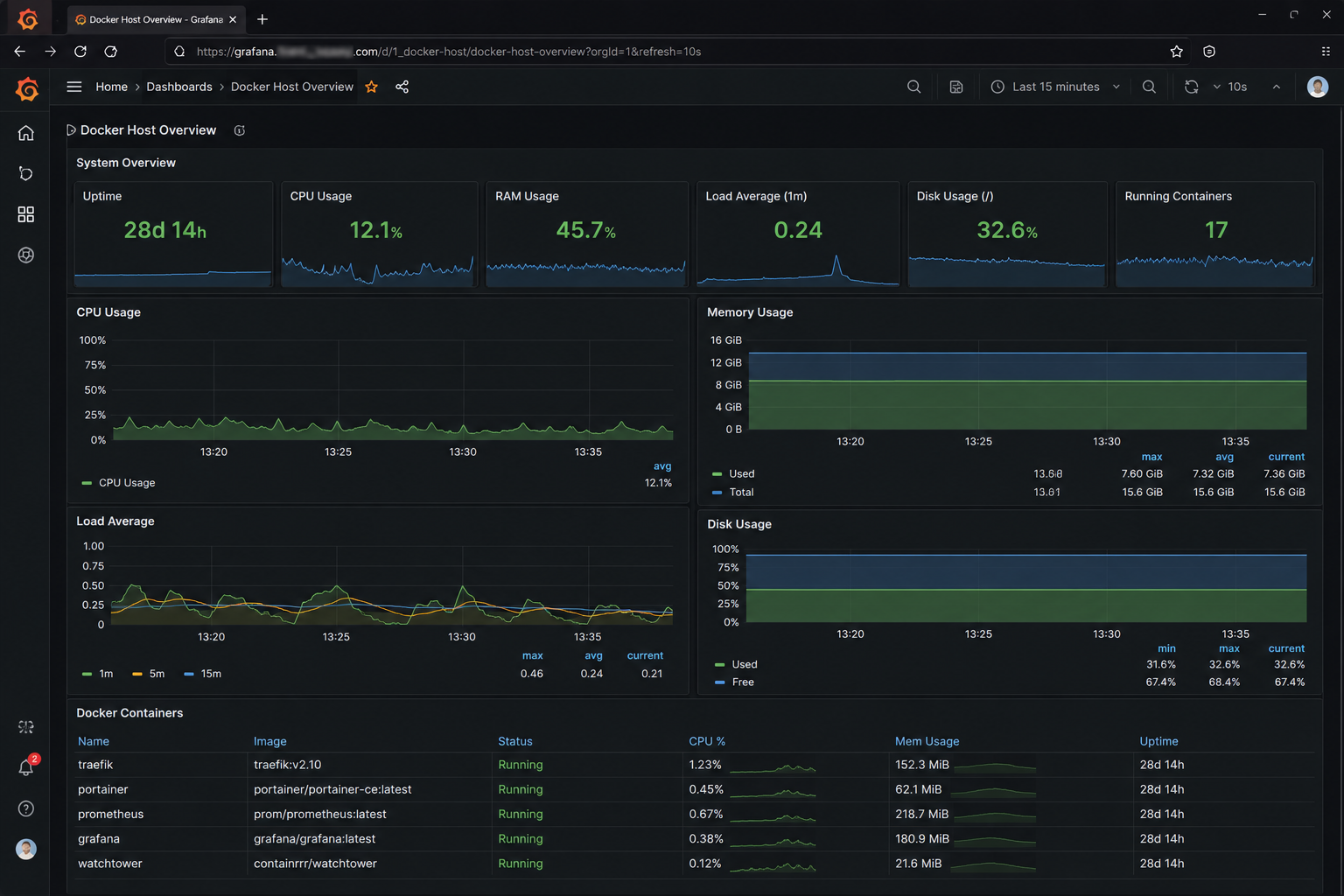Go to Dashboards breadcrumb
The height and width of the screenshot is (896, 1344).
(179, 87)
